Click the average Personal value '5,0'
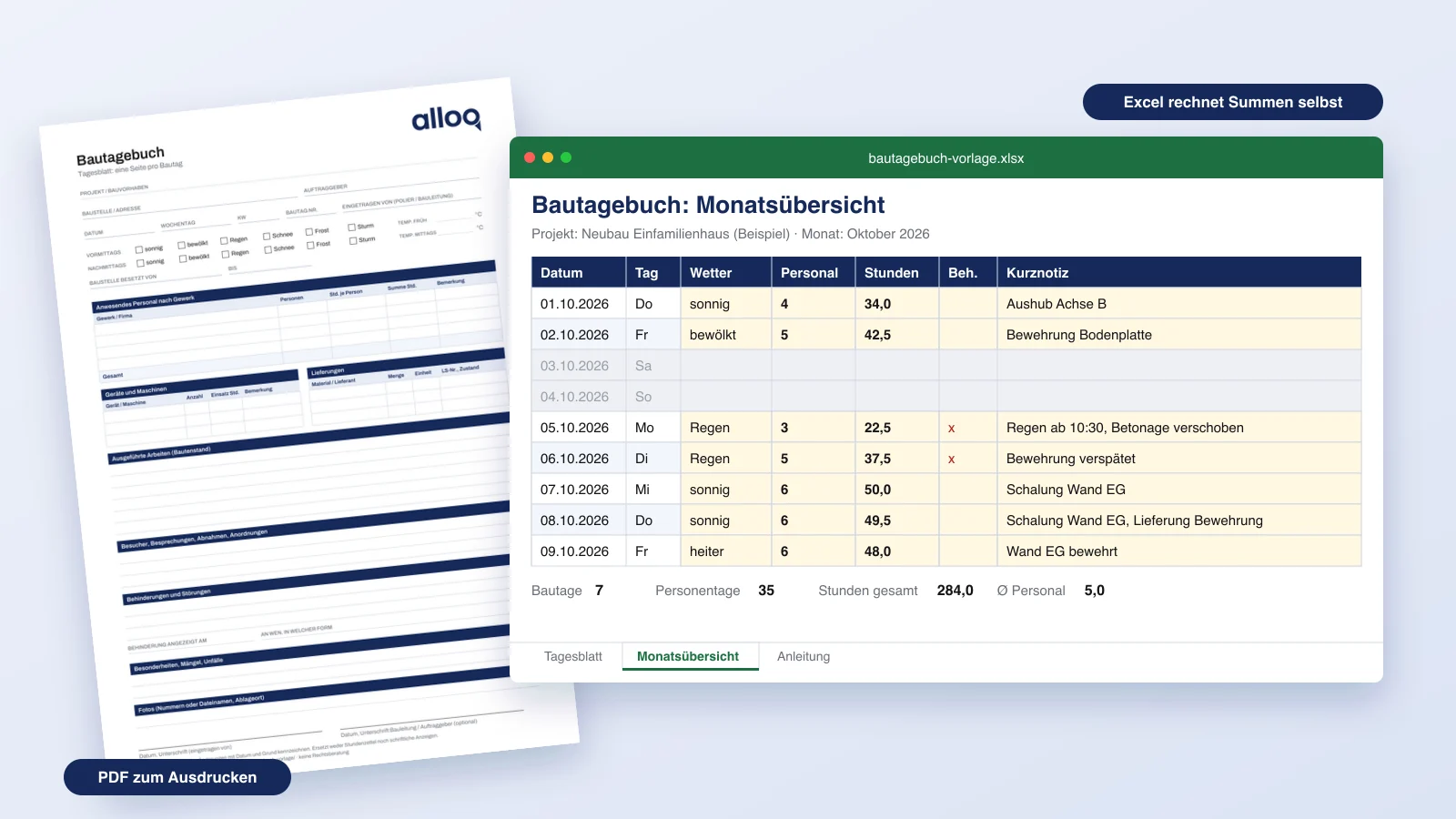Viewport: 1456px width, 819px height. (1095, 591)
